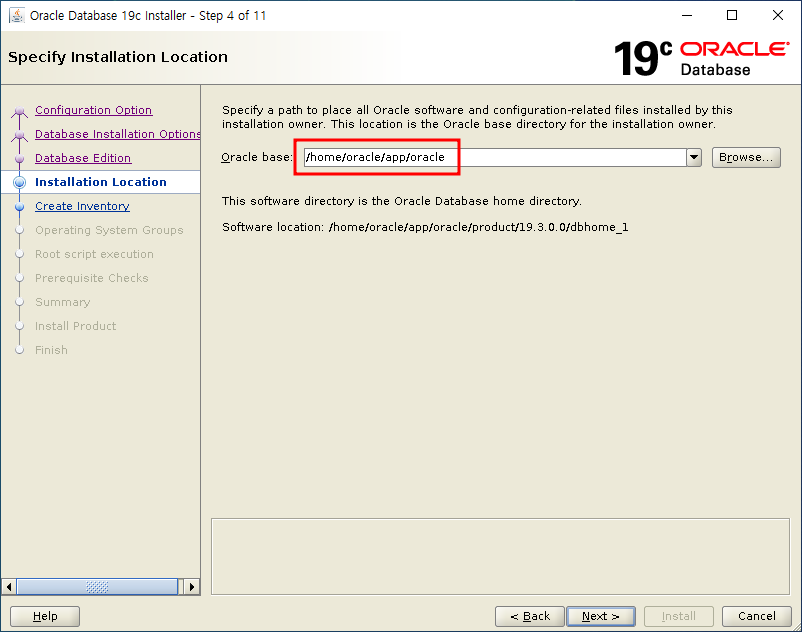Select the Installation Location step
The width and height of the screenshot is (802, 632).
coord(101,182)
